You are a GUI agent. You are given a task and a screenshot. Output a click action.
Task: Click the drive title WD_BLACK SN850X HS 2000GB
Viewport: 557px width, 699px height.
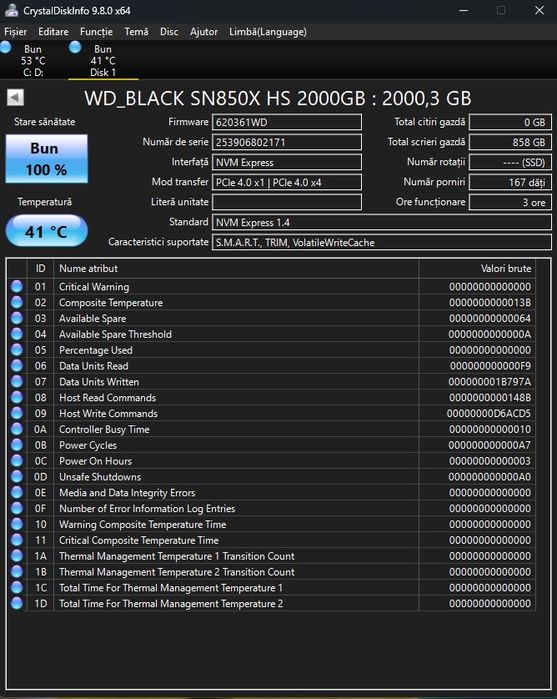click(x=278, y=98)
